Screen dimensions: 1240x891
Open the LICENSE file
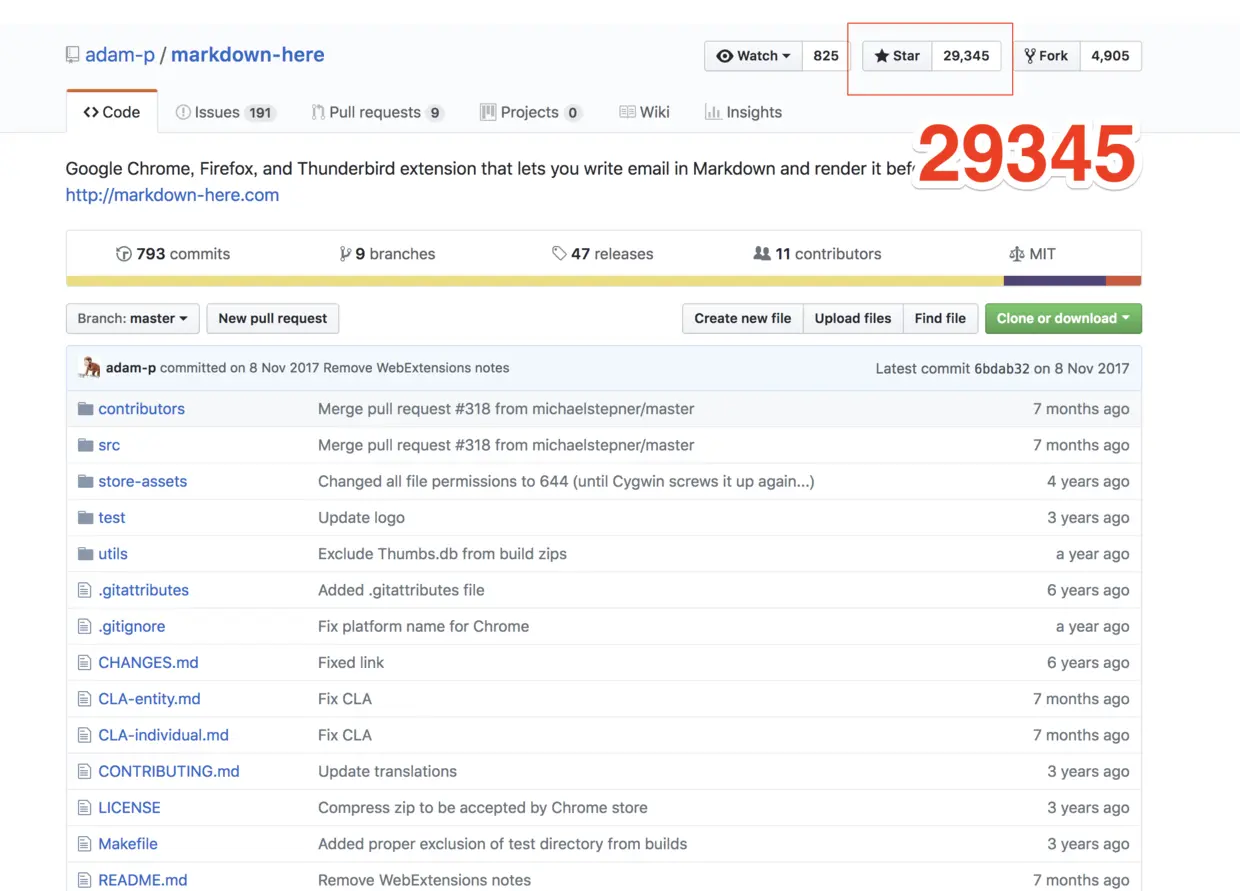pos(129,808)
